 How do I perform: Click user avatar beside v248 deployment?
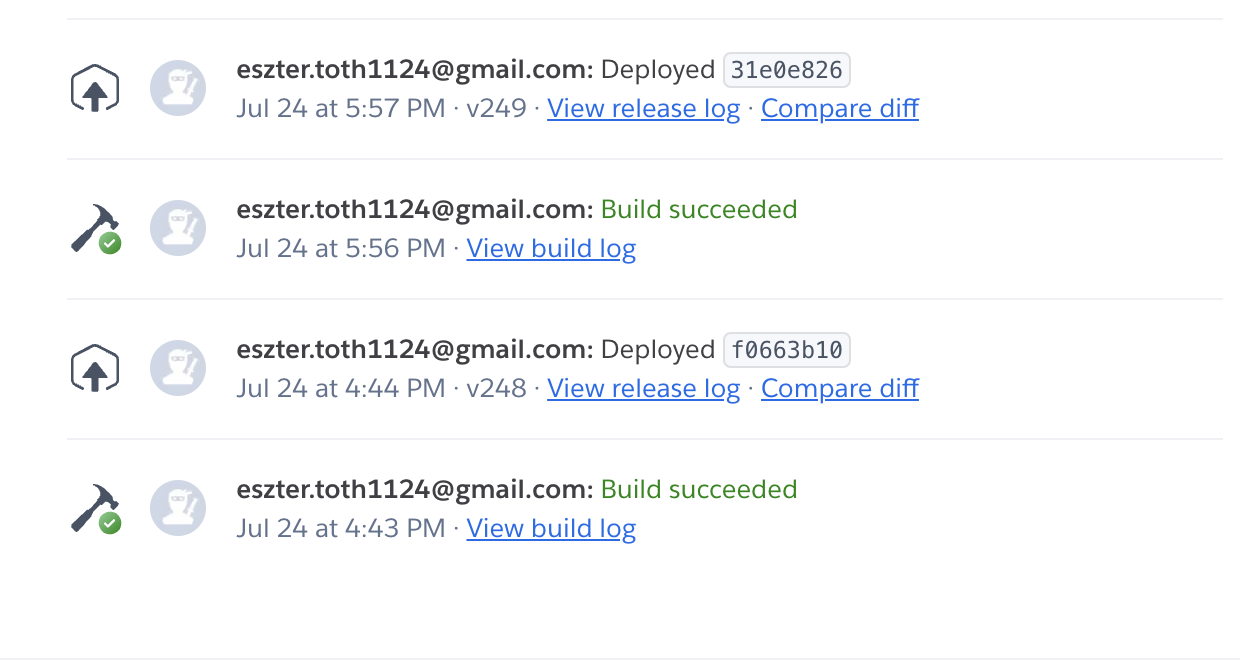[178, 368]
